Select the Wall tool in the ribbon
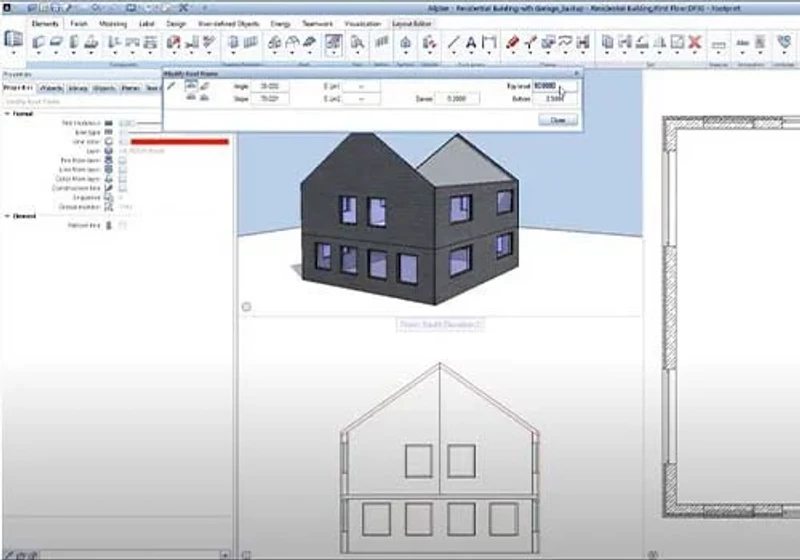 [38, 41]
